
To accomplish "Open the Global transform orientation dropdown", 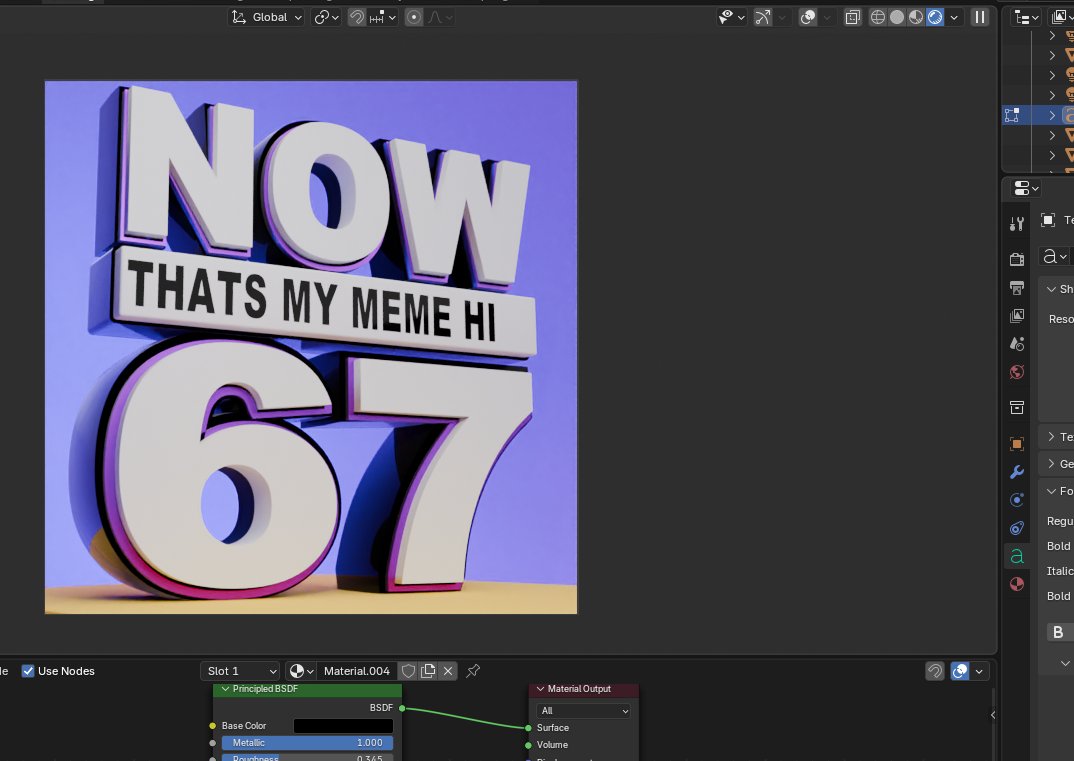I will [266, 17].
